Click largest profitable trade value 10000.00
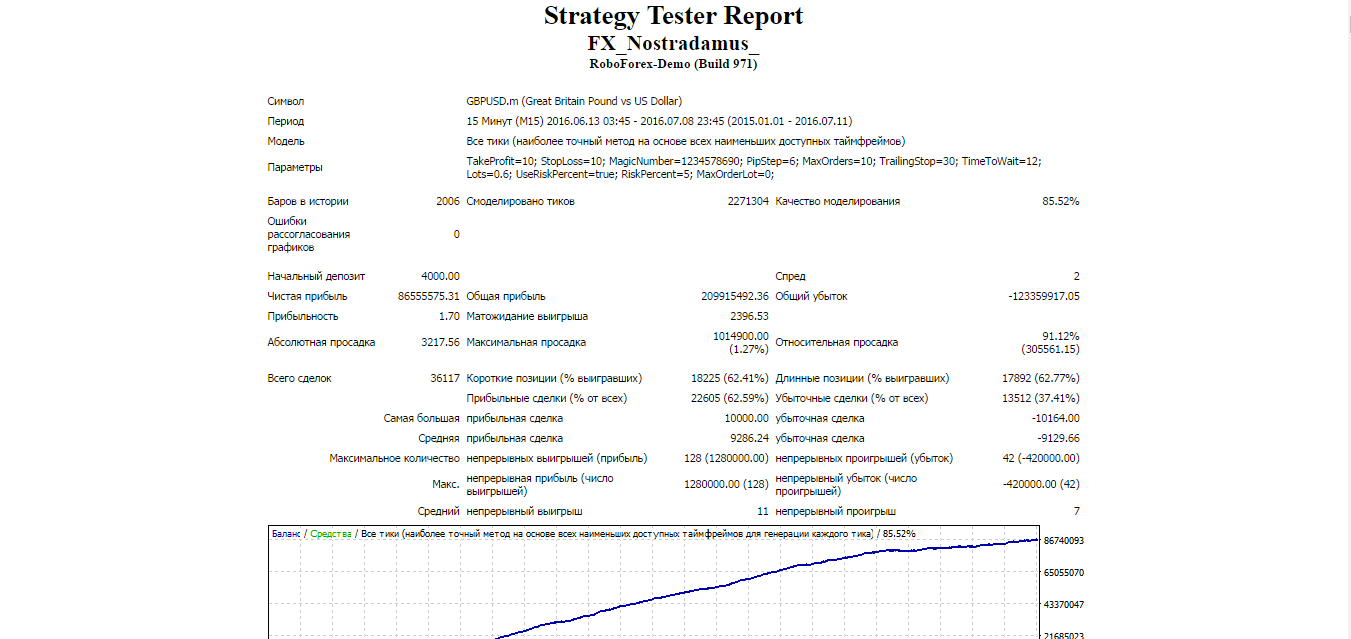The image size is (1351, 639). [747, 418]
